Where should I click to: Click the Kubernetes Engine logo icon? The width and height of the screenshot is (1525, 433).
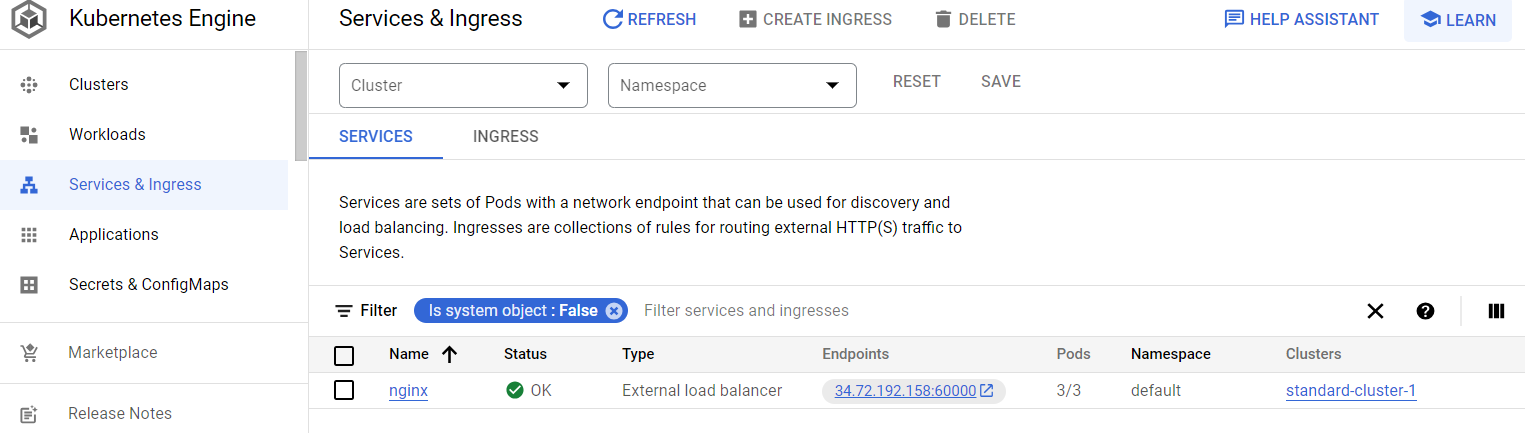(x=30, y=18)
